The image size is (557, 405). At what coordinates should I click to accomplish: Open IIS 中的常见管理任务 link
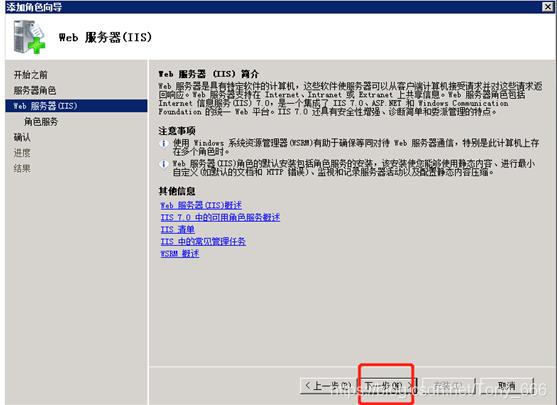(x=203, y=241)
